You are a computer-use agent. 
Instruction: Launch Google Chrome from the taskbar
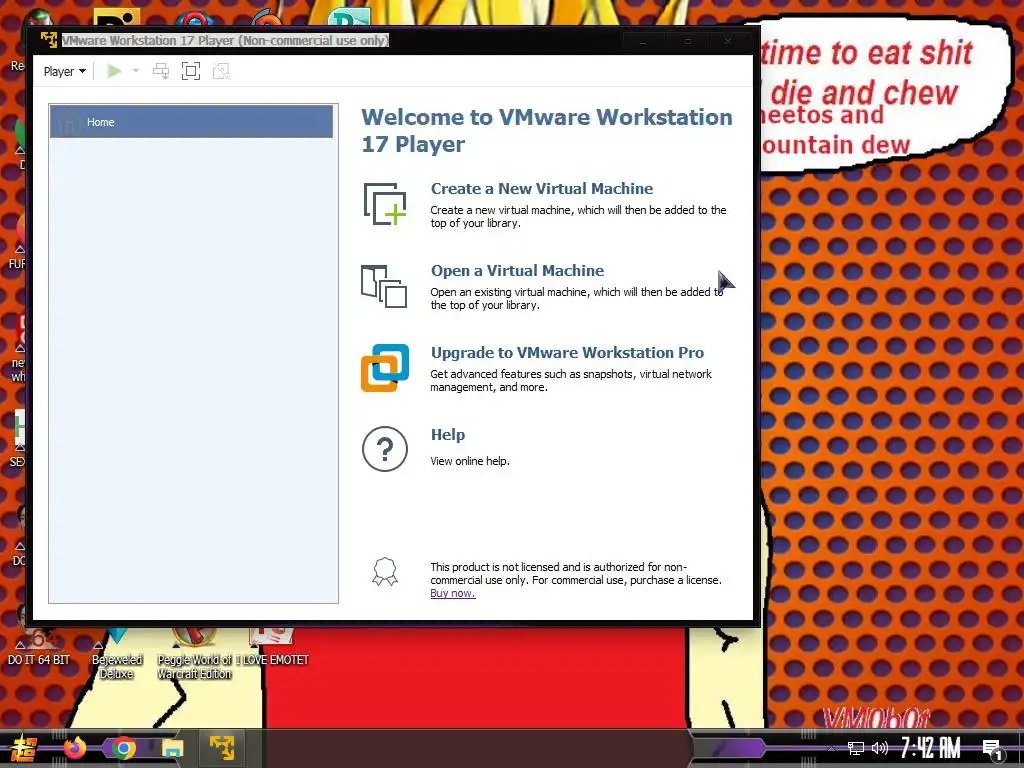tap(123, 748)
